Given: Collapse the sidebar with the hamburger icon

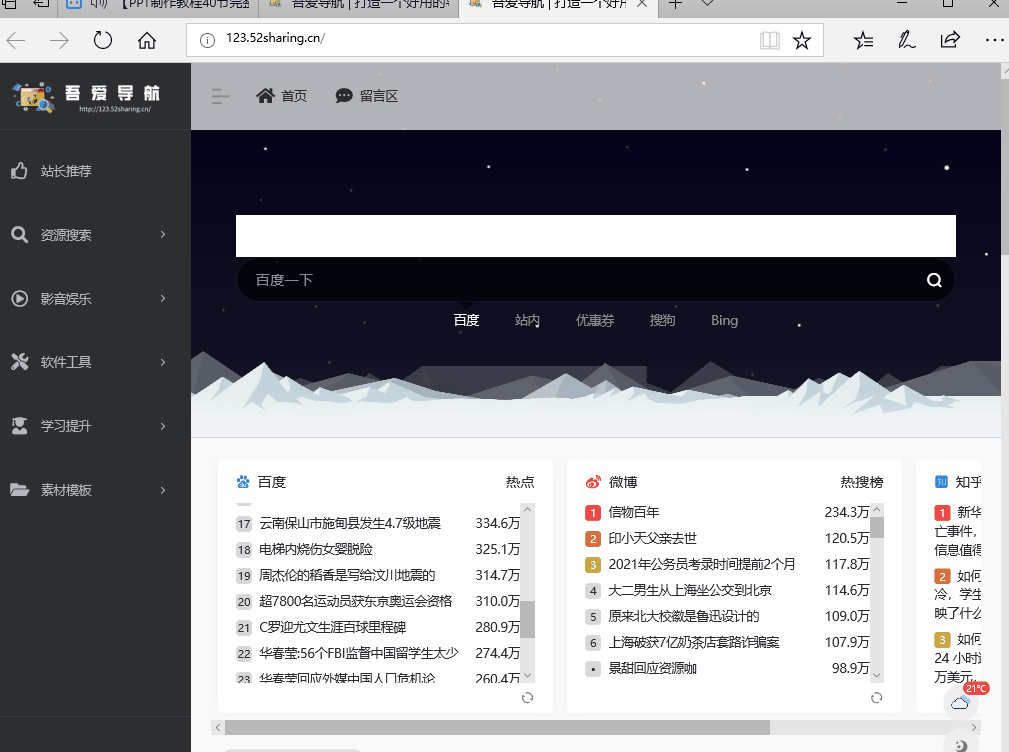Looking at the screenshot, I should click(219, 96).
